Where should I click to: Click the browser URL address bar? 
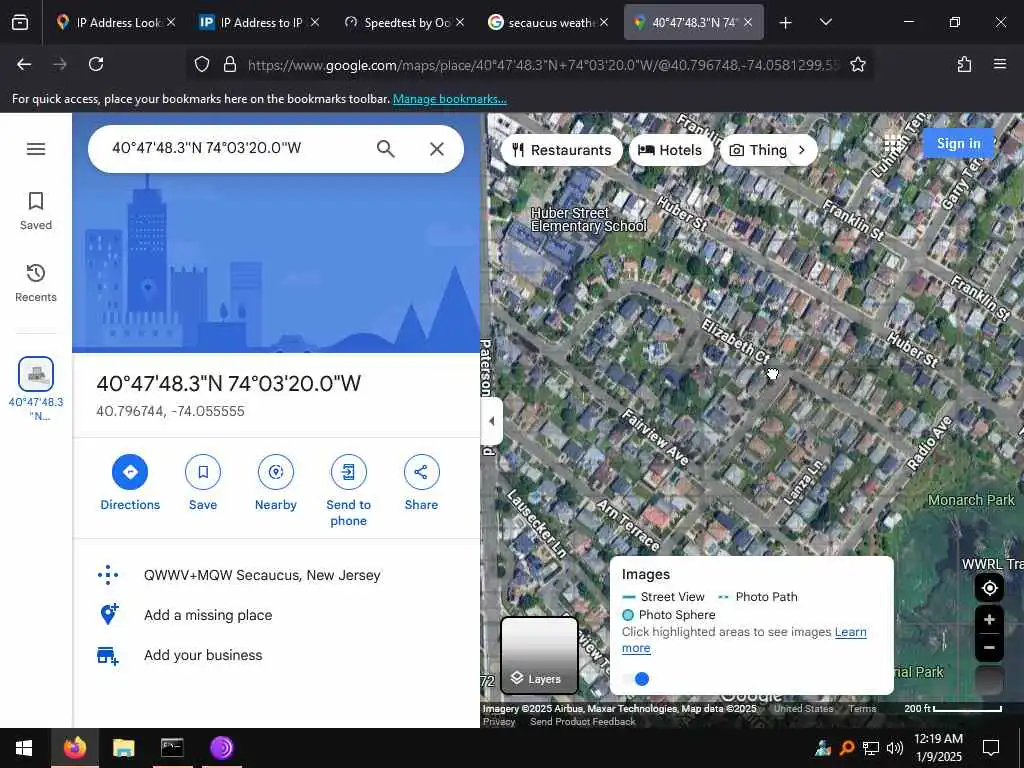[x=542, y=65]
